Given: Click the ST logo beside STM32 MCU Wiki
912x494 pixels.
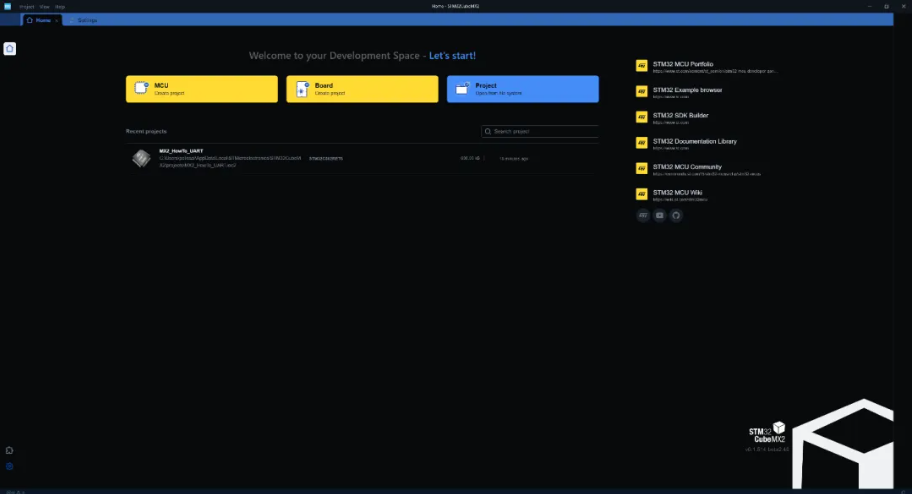Looking at the screenshot, I should coord(642,194).
